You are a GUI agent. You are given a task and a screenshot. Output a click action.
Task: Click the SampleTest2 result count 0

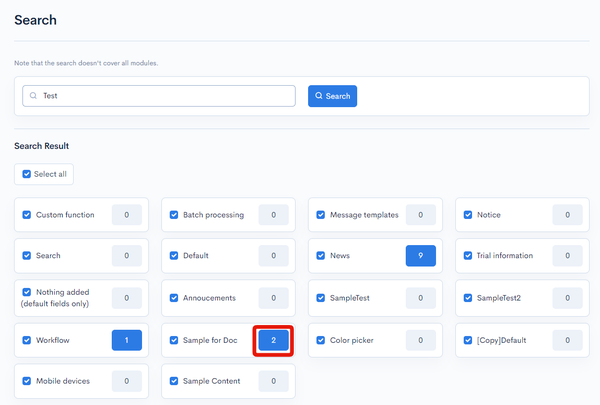[567, 298]
